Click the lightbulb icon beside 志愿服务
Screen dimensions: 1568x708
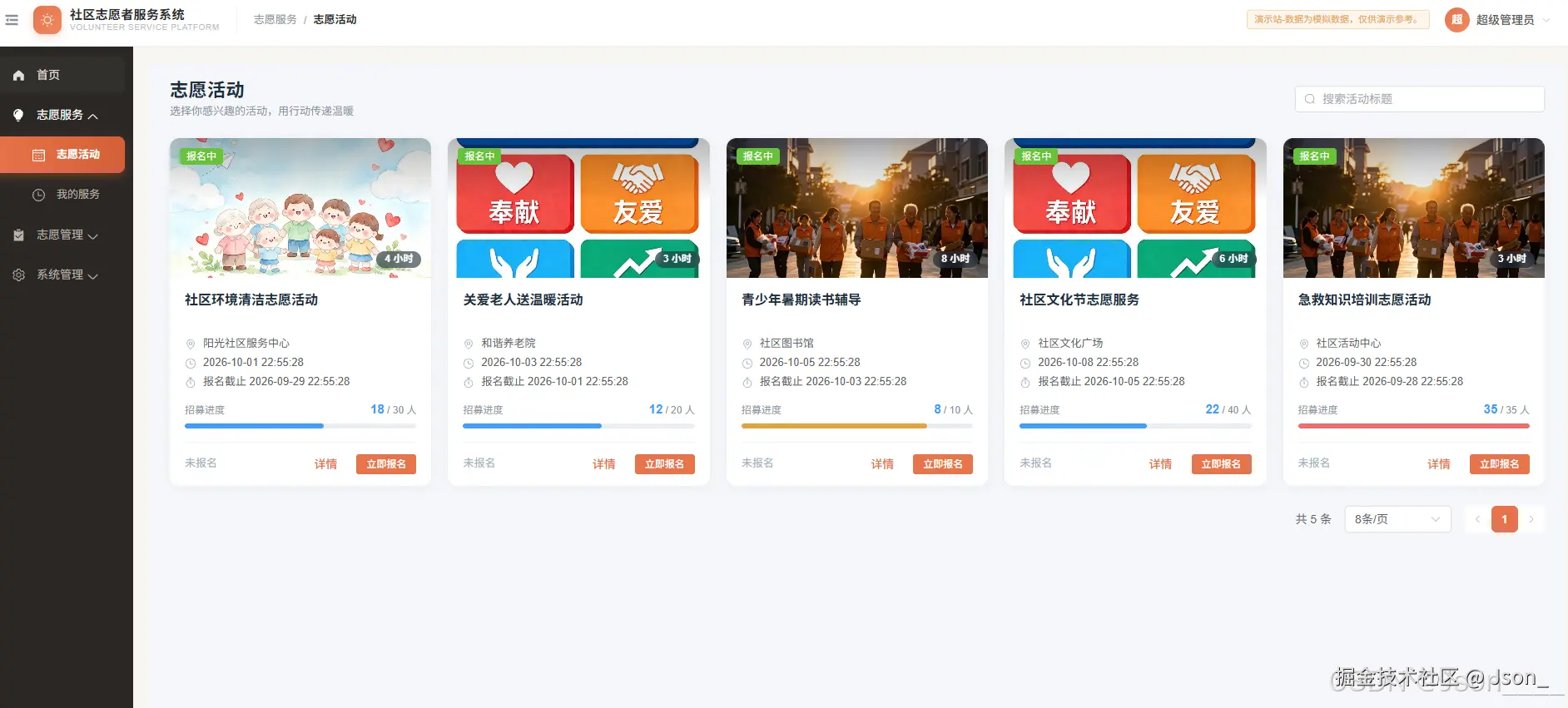click(x=18, y=115)
